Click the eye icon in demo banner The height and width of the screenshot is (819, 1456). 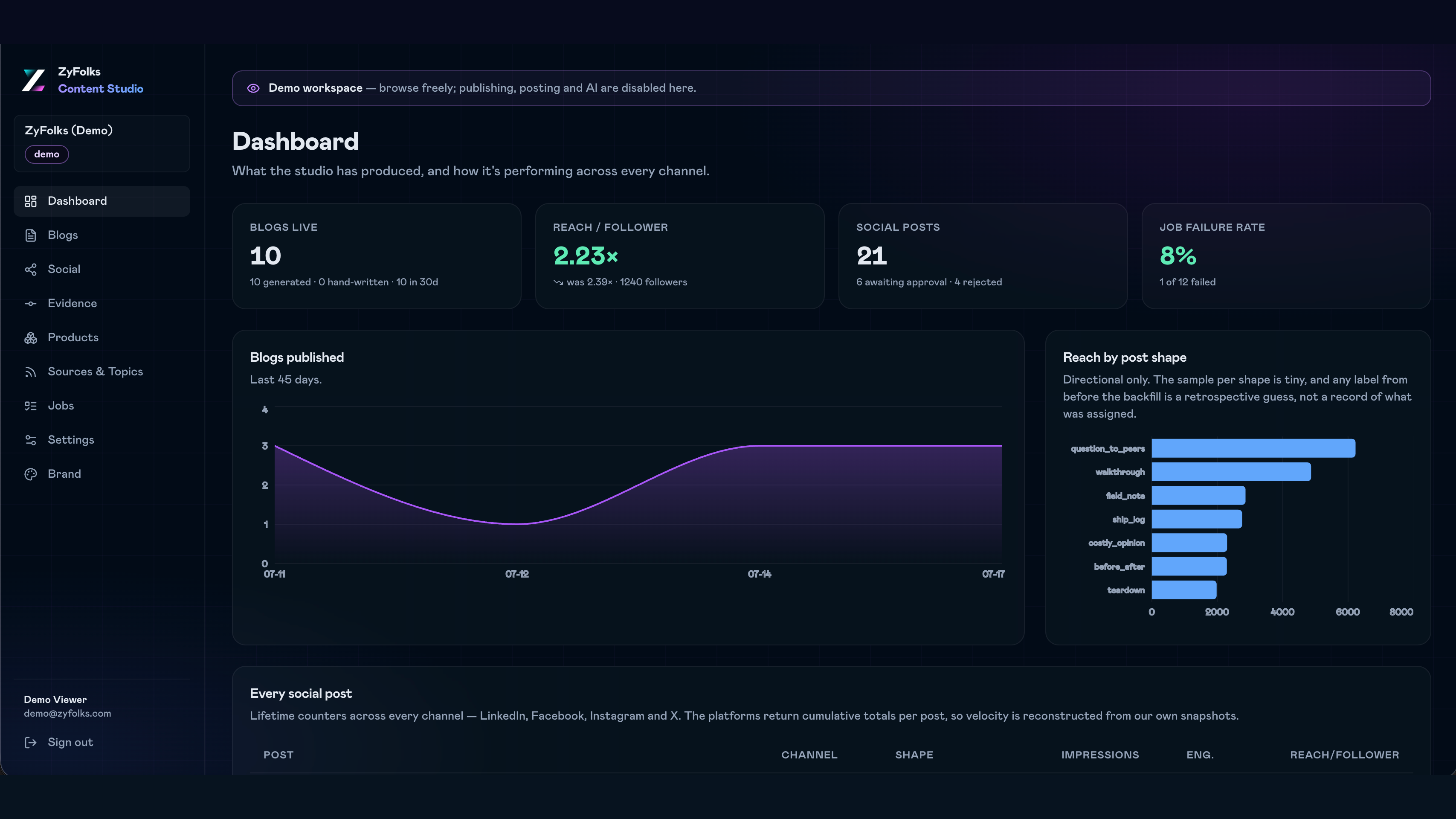253,88
